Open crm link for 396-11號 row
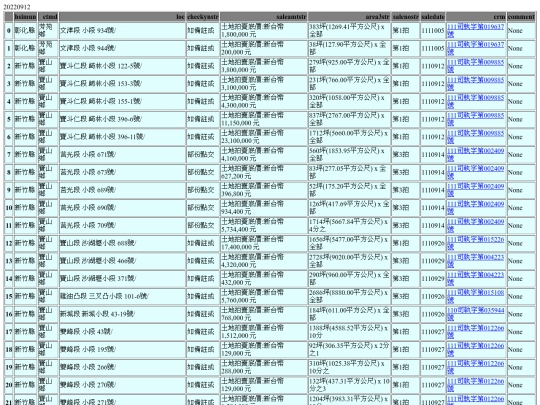 pos(475,137)
